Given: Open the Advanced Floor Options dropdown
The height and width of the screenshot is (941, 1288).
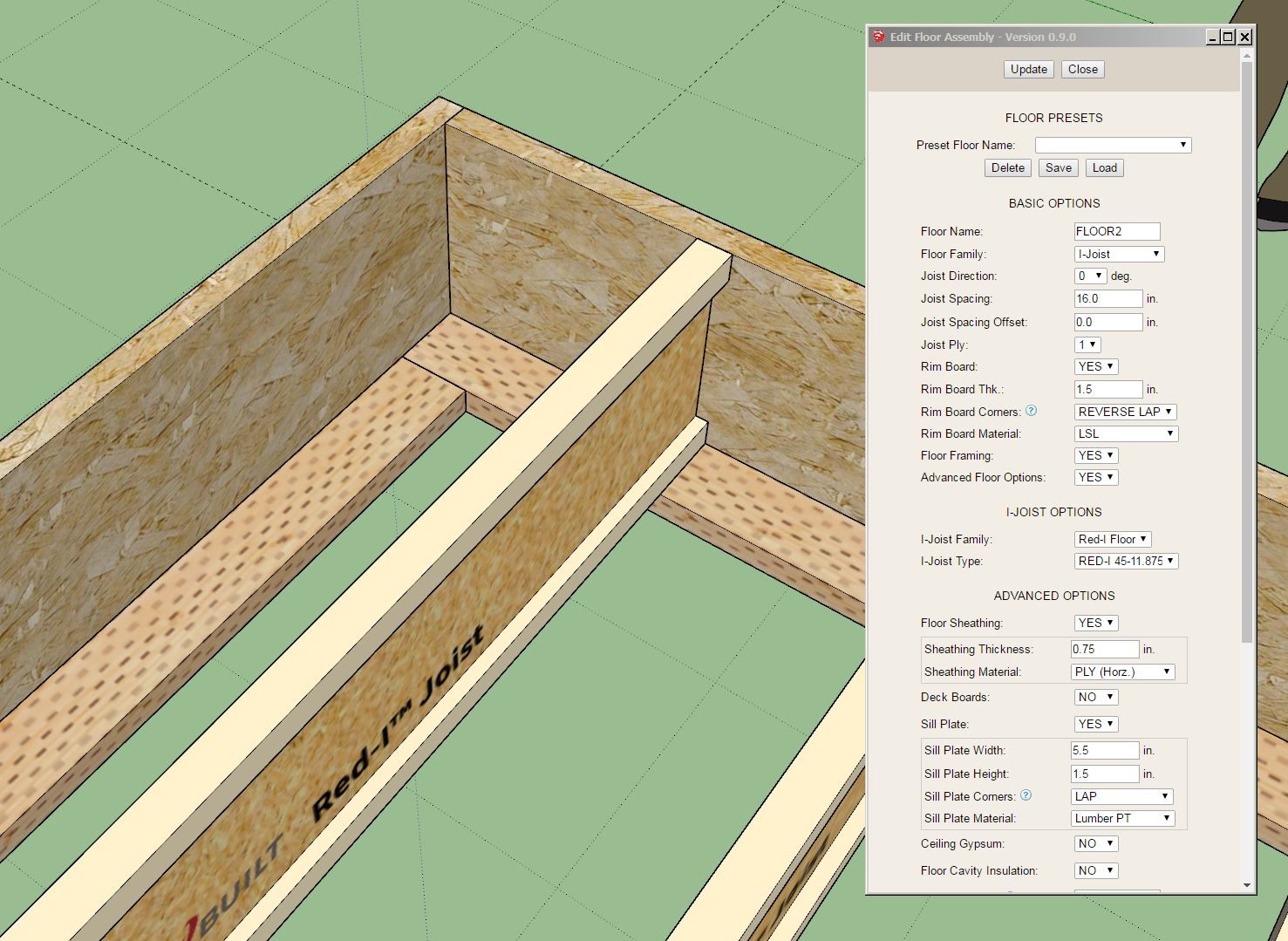Looking at the screenshot, I should point(1096,477).
